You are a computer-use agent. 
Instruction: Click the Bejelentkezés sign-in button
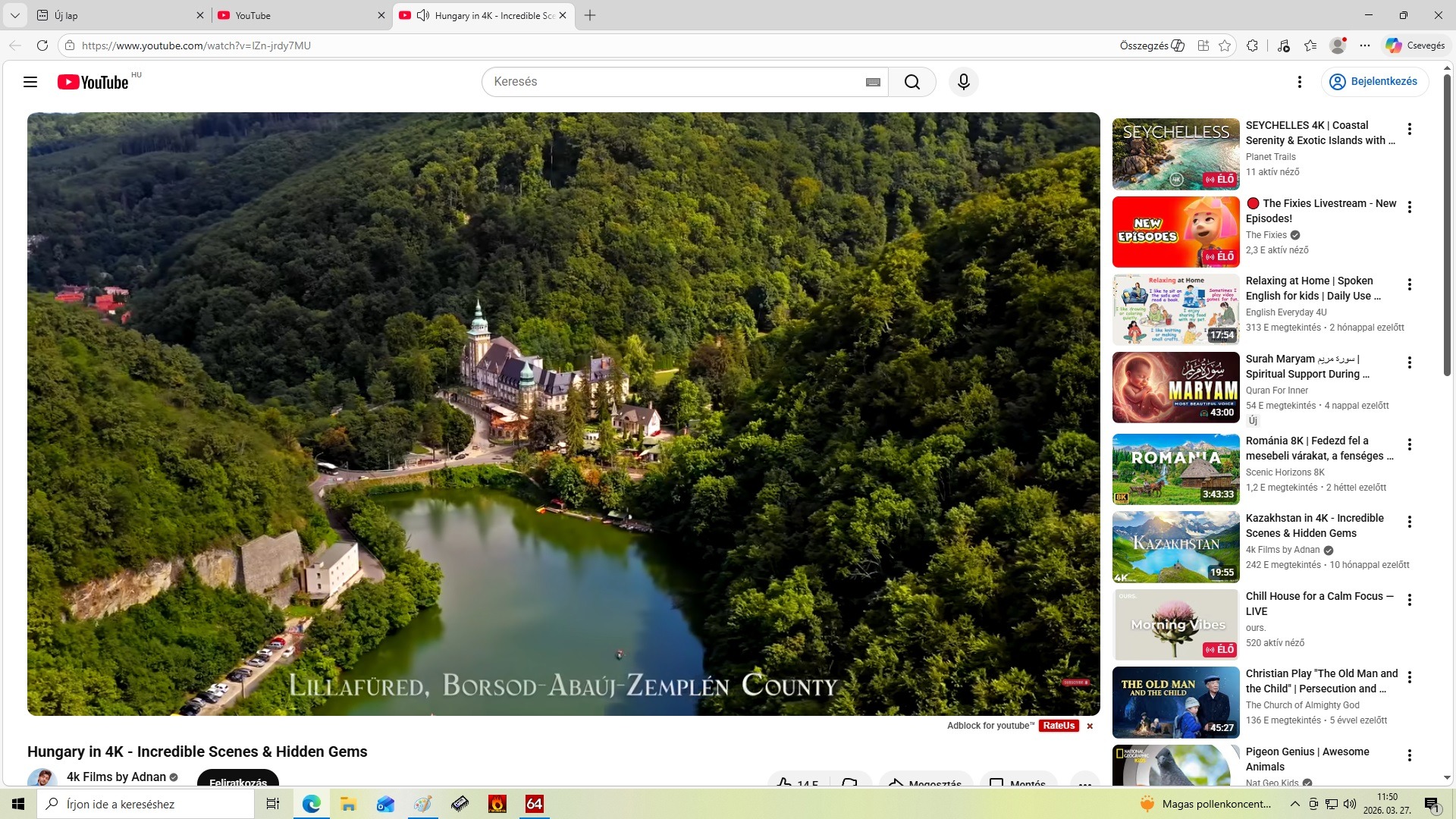1375,81
